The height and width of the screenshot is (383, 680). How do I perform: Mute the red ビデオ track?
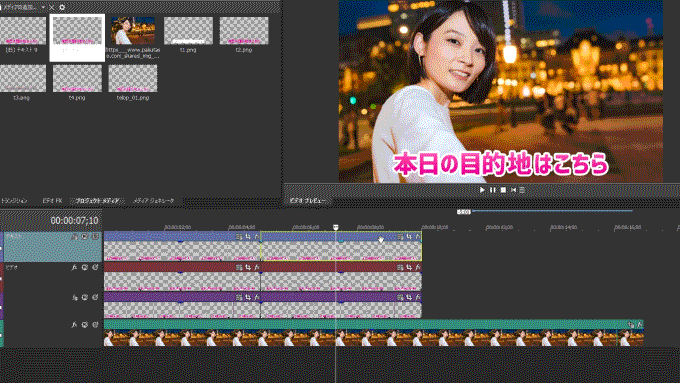[x=85, y=268]
